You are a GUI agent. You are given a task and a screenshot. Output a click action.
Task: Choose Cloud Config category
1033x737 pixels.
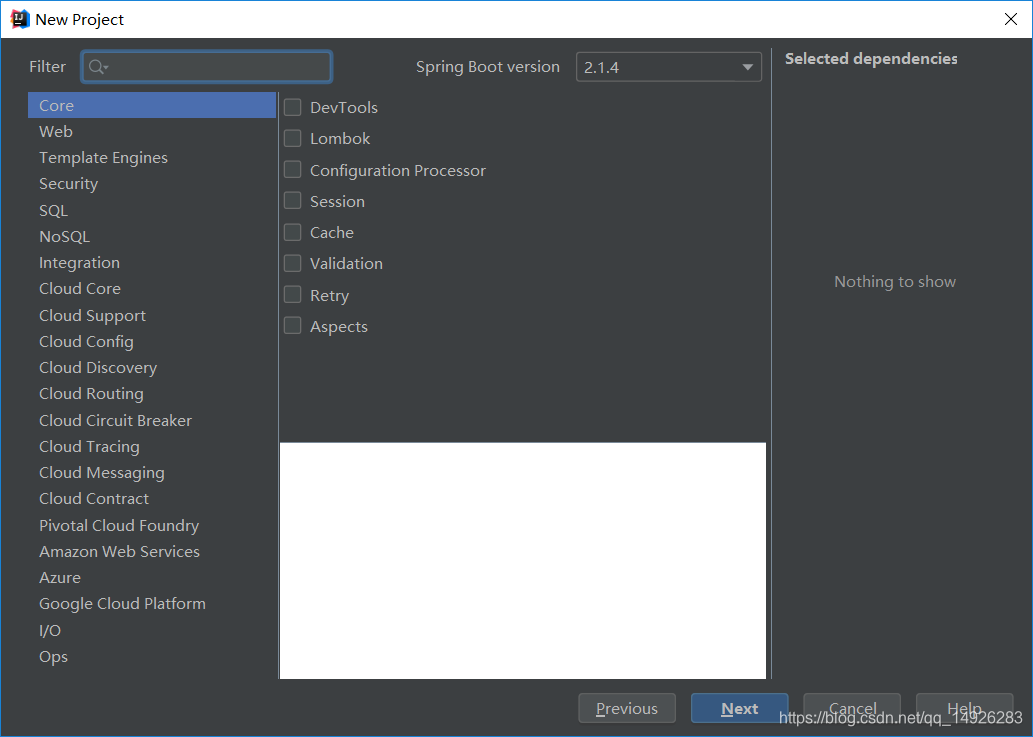[152, 341]
